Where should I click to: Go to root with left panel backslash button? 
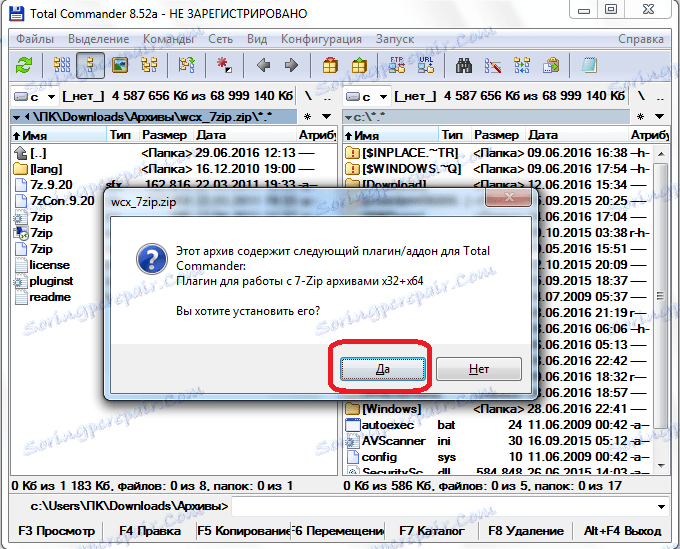308,96
